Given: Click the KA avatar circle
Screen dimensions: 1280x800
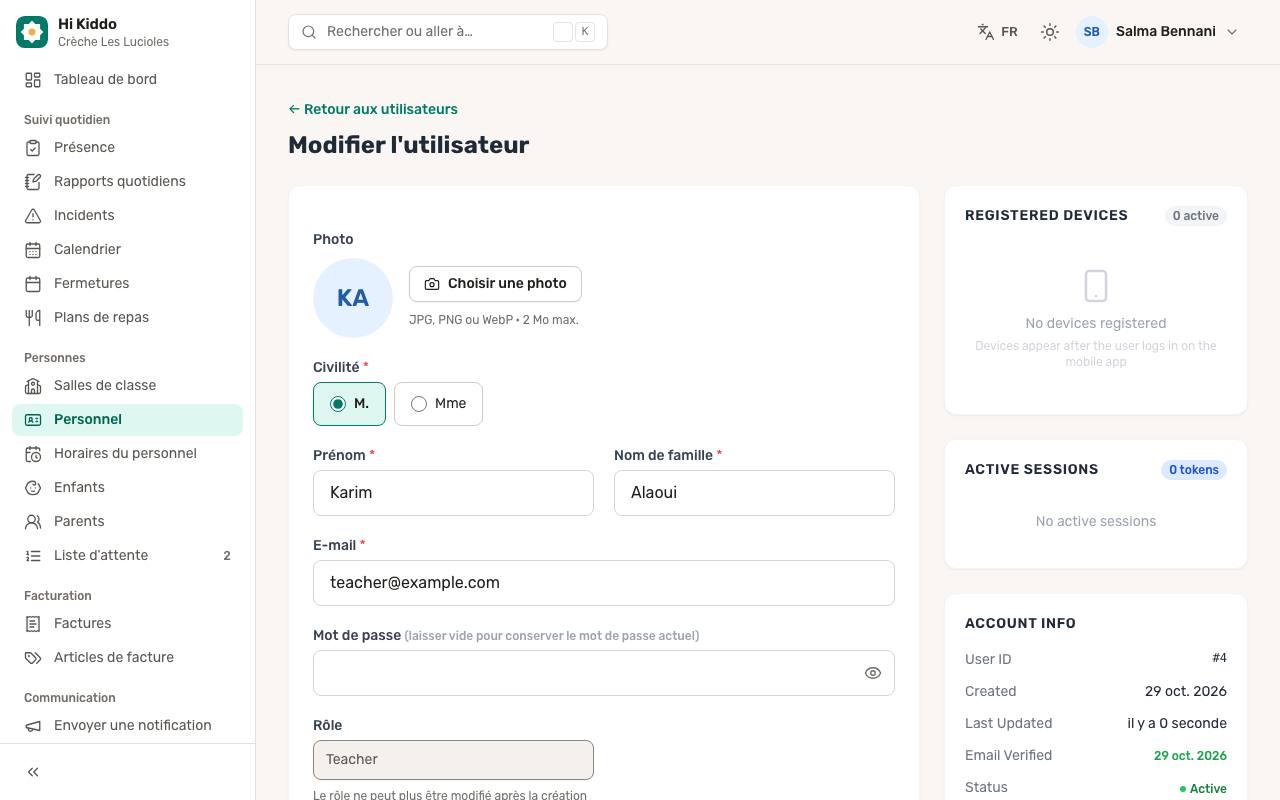Looking at the screenshot, I should tap(353, 298).
